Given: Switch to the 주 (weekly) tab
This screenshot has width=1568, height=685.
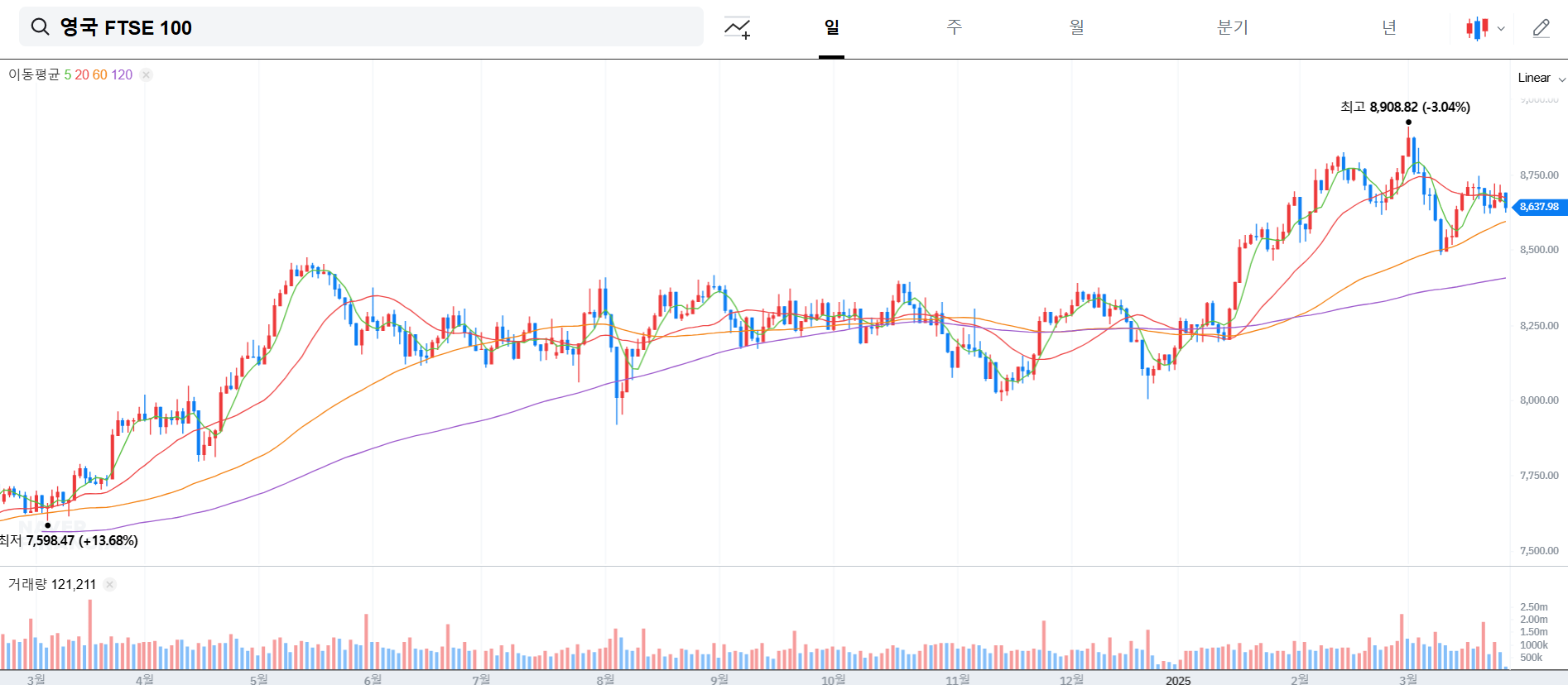Looking at the screenshot, I should (955, 27).
